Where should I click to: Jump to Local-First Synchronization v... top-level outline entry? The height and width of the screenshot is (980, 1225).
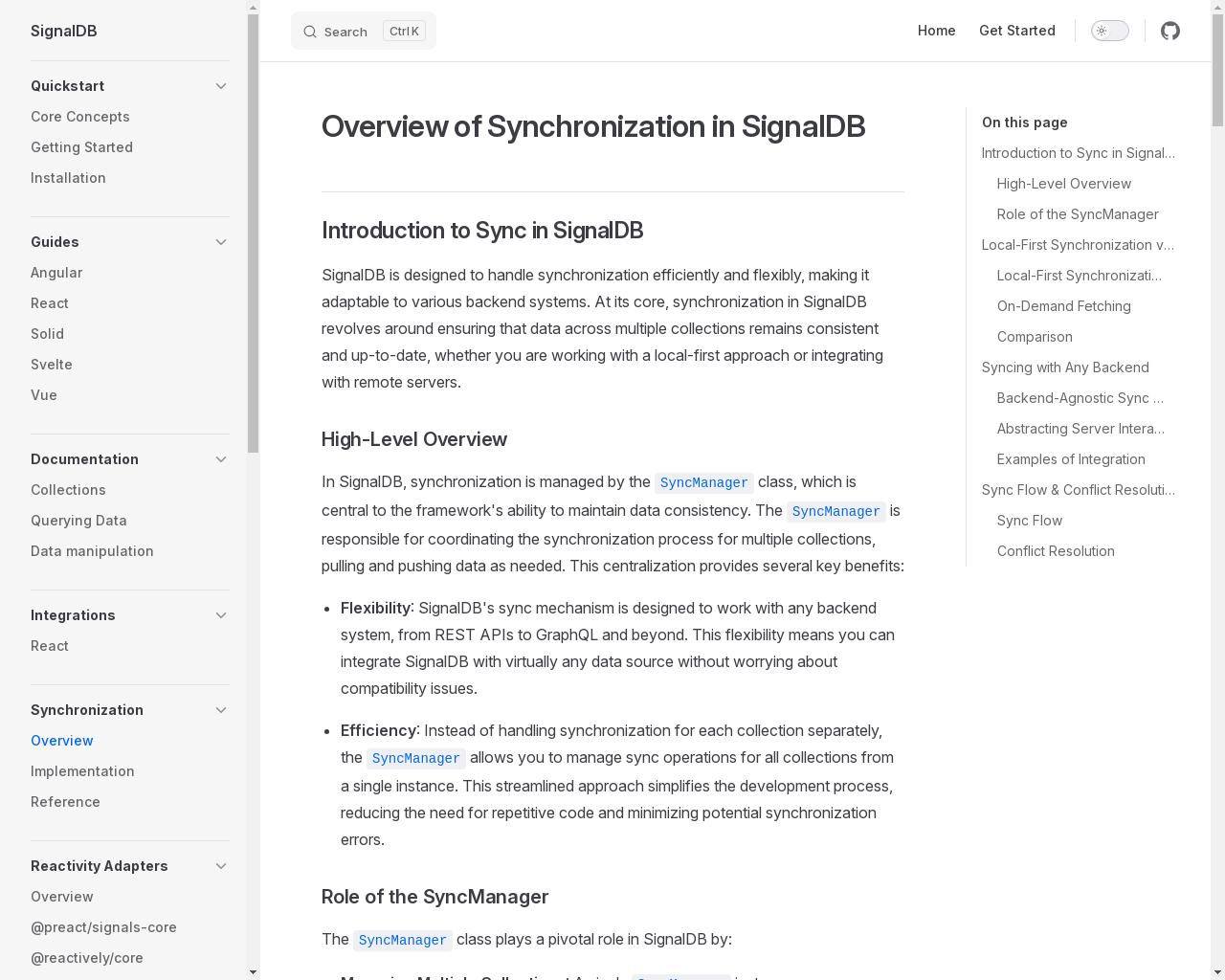(1079, 245)
